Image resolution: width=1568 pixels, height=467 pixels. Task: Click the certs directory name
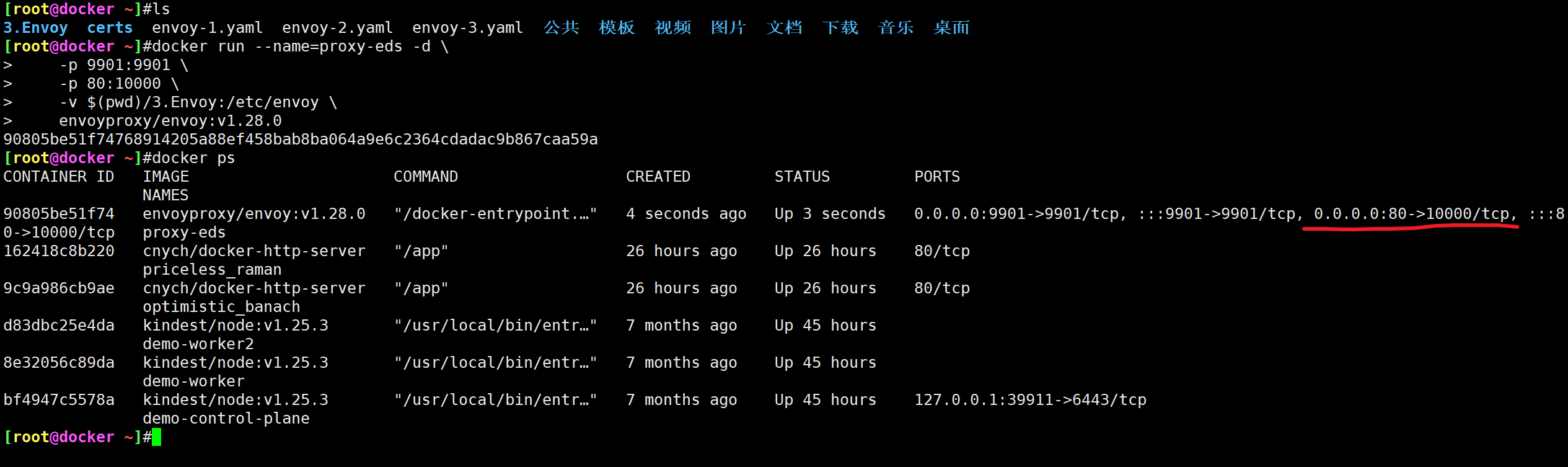pyautogui.click(x=110, y=28)
